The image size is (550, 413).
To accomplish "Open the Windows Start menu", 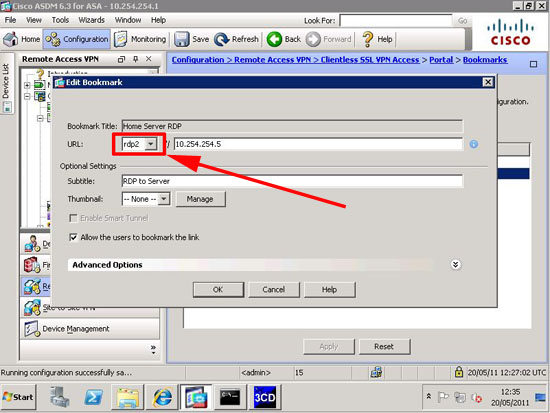I will [x=18, y=397].
